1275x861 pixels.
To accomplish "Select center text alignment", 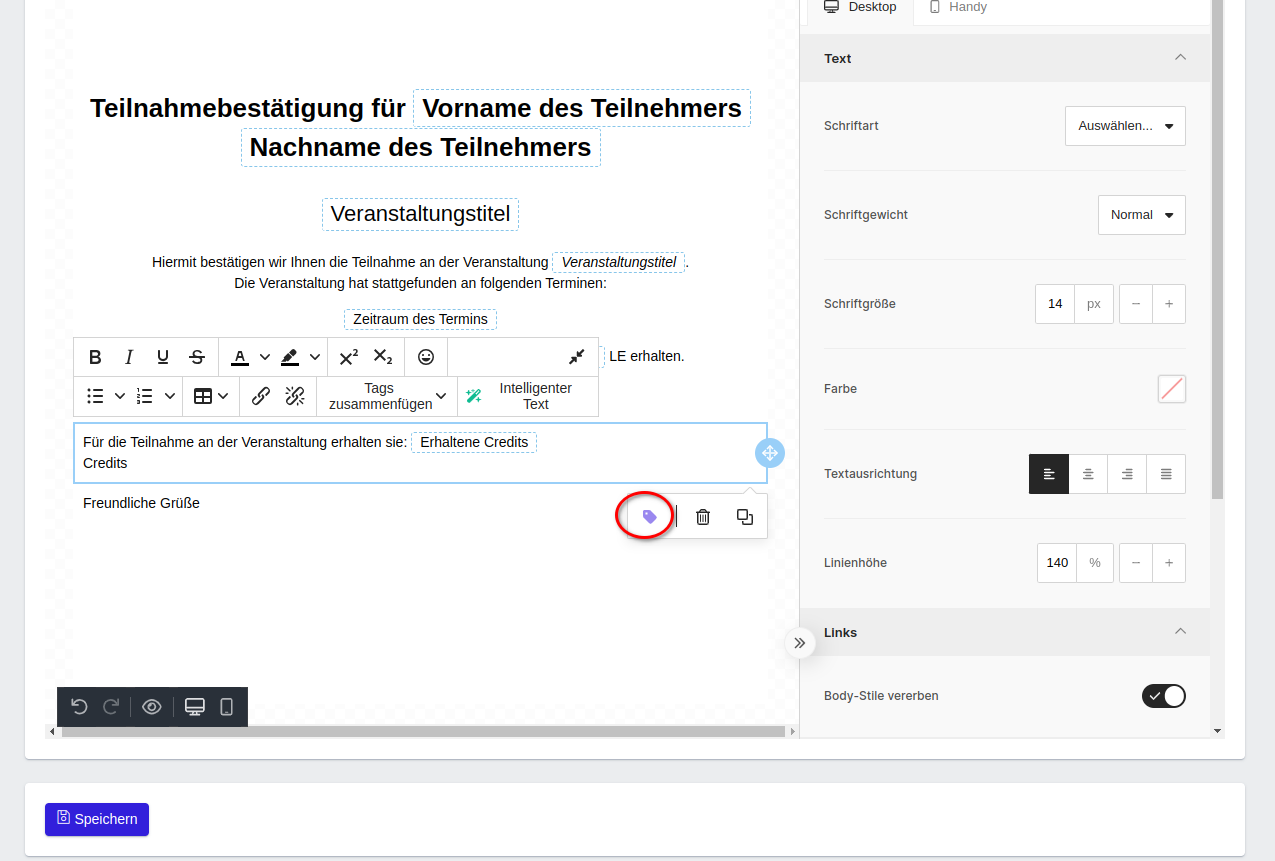I will pyautogui.click(x=1088, y=474).
